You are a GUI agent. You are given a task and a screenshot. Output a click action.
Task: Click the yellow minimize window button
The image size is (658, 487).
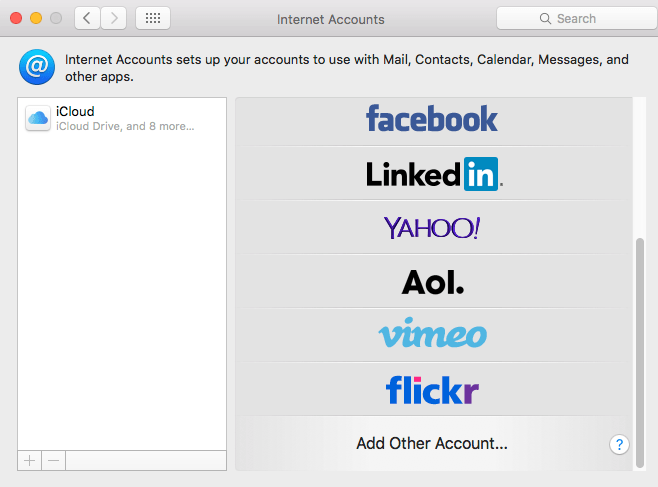coord(36,18)
